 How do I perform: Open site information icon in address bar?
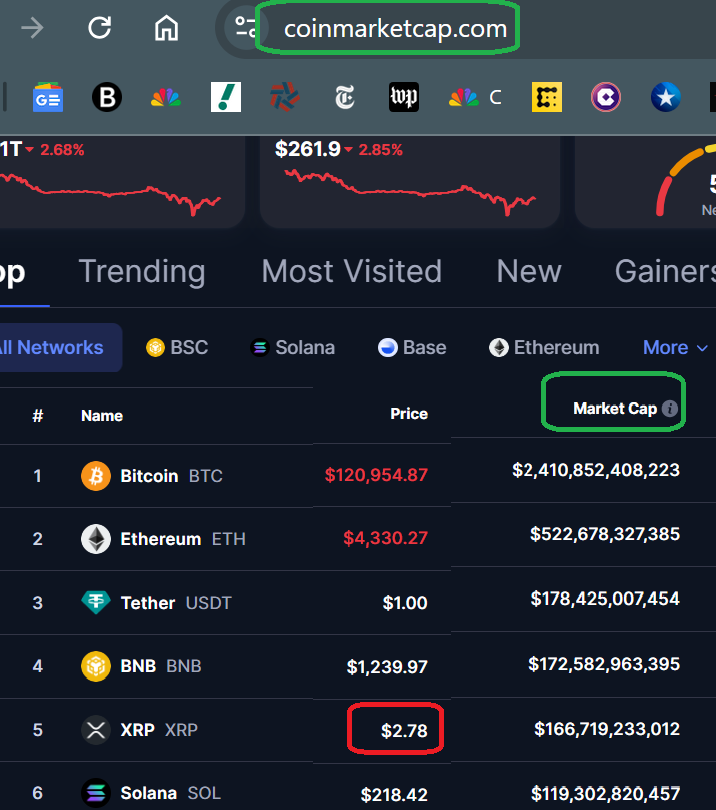click(x=245, y=27)
